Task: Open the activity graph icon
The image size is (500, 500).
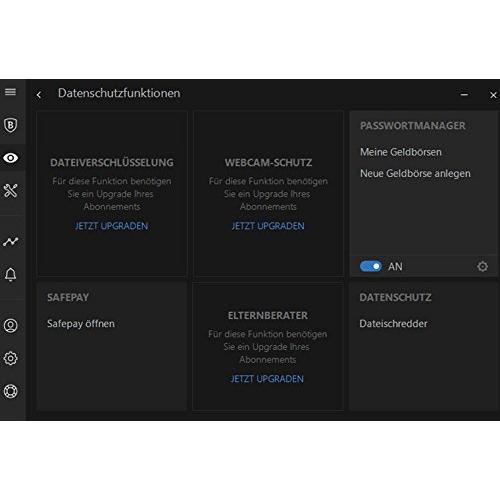Action: (10, 241)
